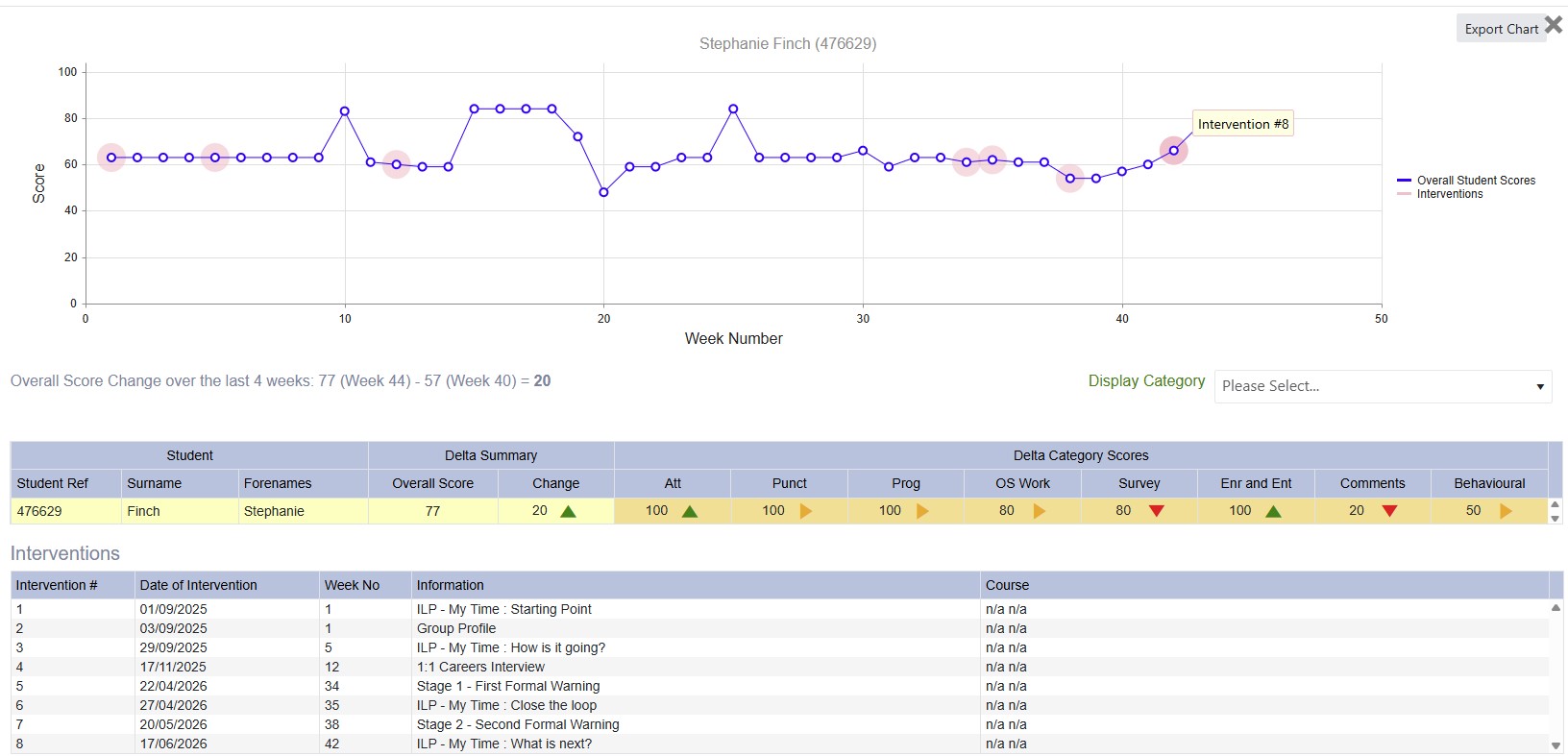Click the green up arrow beside Change 20

568,511
